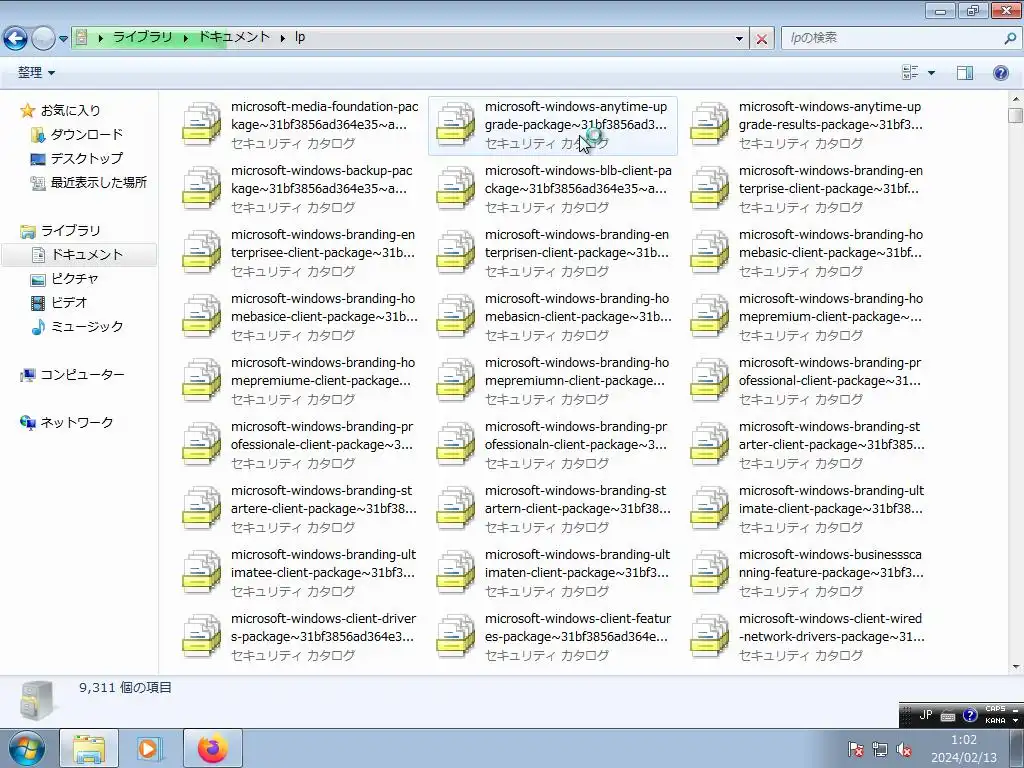Click the lp breadcrumb segment

300,37
